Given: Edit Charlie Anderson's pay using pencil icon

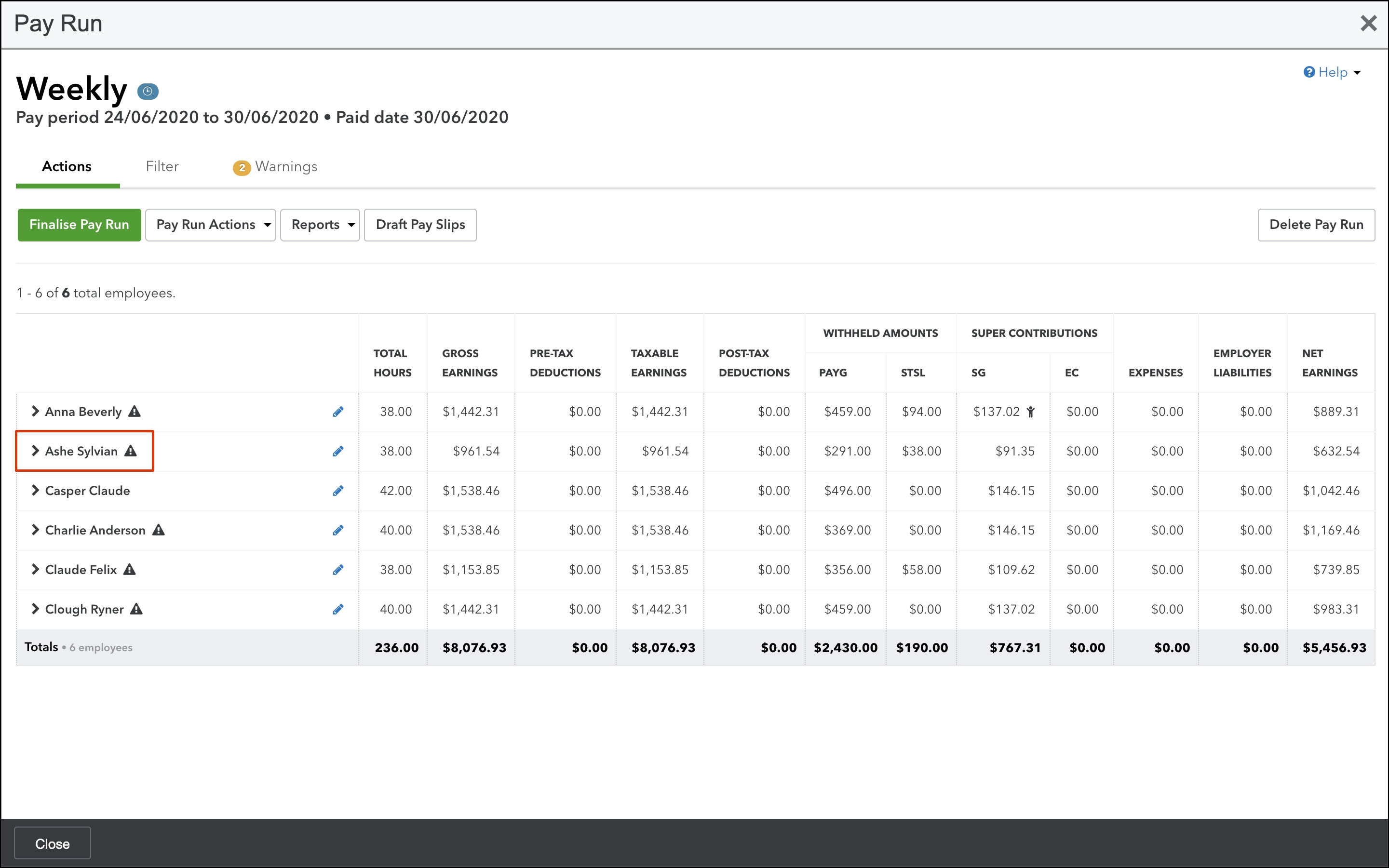Looking at the screenshot, I should (338, 531).
